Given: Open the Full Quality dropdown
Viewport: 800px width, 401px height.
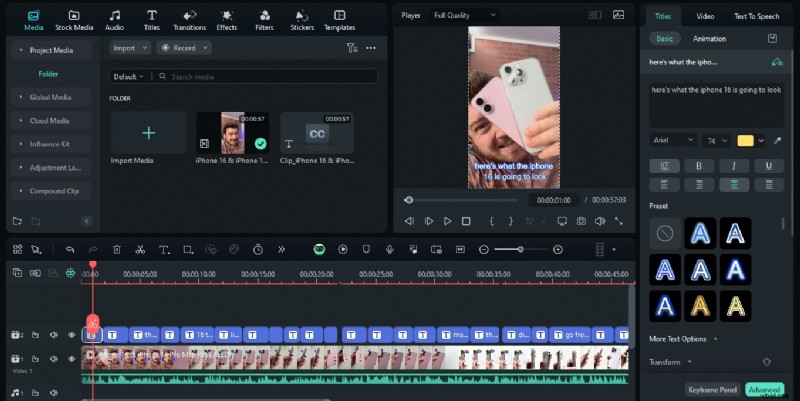Looking at the screenshot, I should pos(465,15).
